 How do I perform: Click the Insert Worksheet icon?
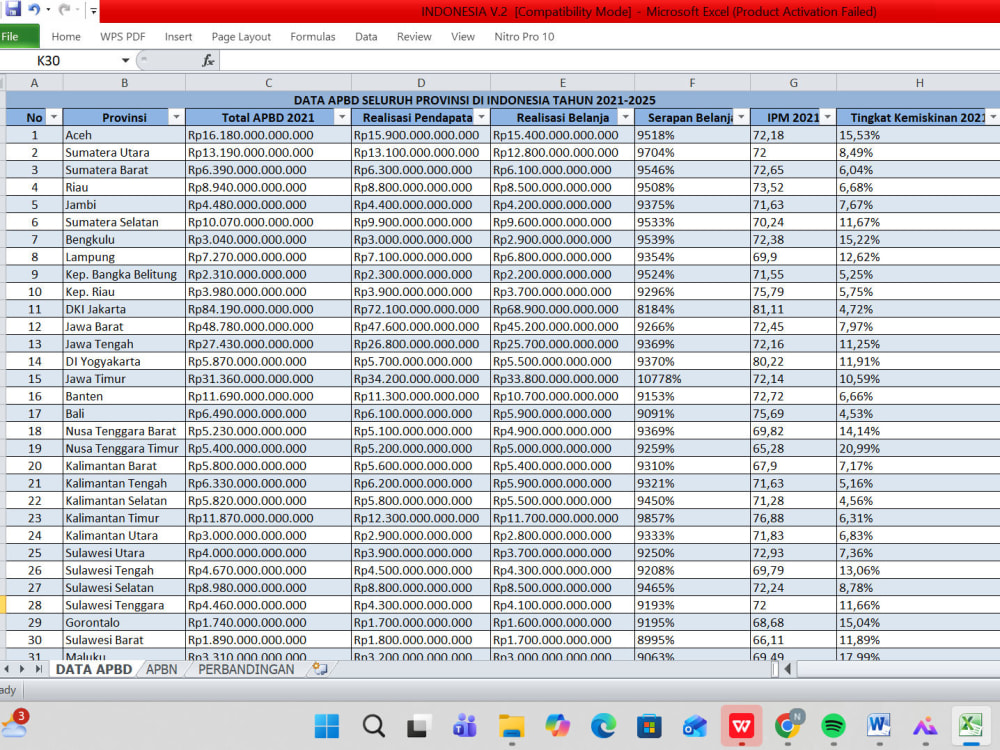point(320,669)
